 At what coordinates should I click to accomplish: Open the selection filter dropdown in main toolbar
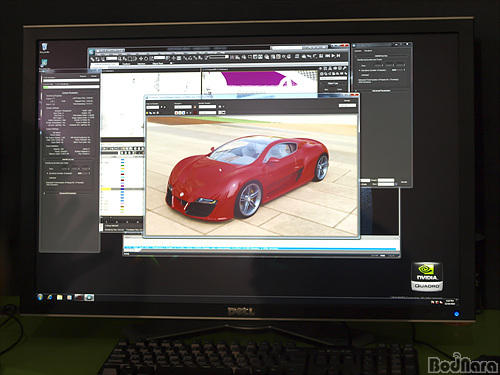(x=112, y=58)
